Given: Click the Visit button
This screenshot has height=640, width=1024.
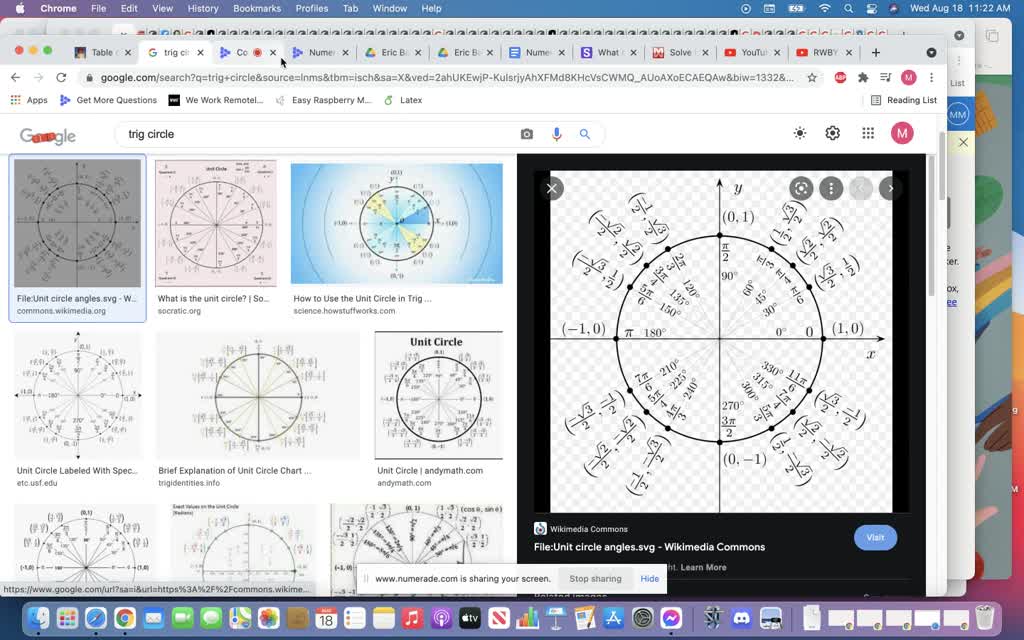Looking at the screenshot, I should [x=875, y=537].
